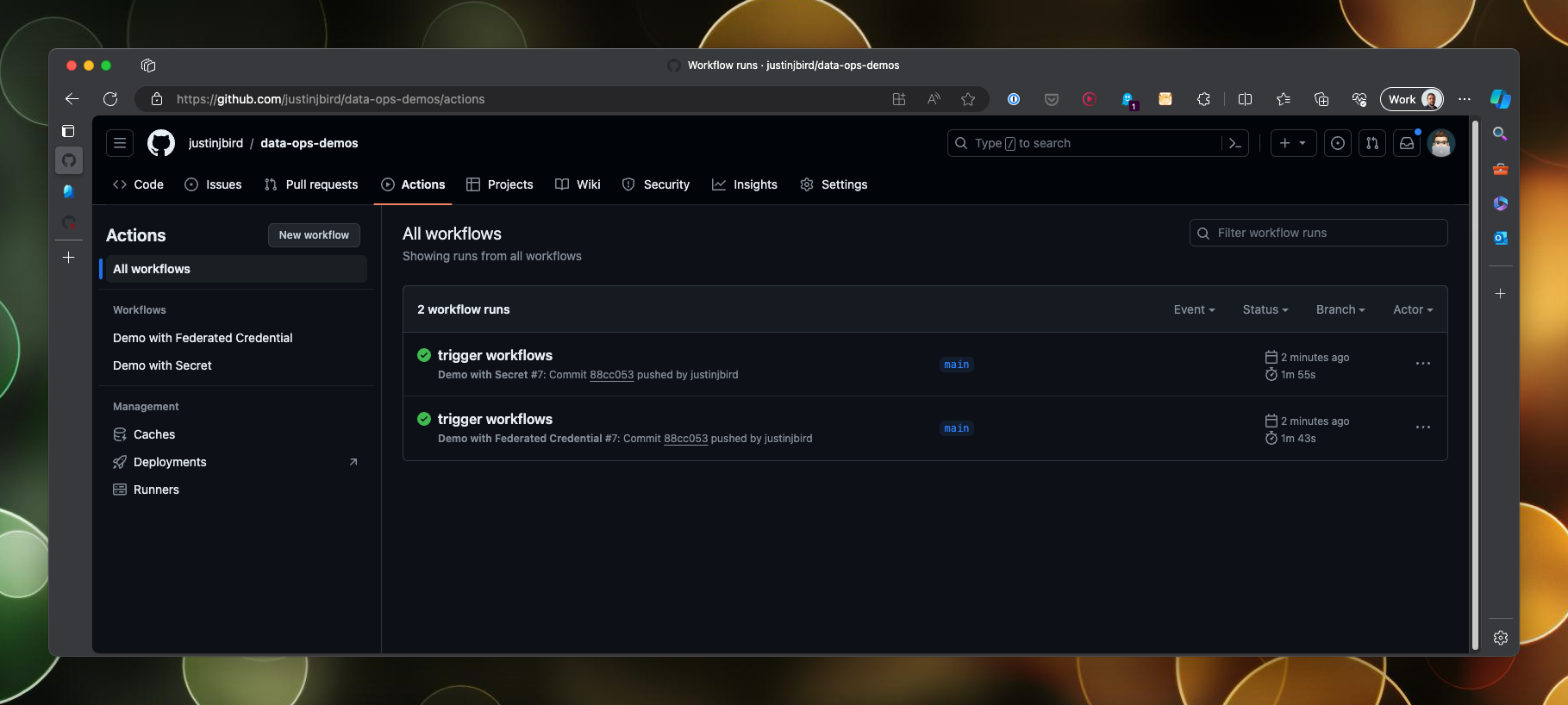Reload the current page

(x=110, y=99)
